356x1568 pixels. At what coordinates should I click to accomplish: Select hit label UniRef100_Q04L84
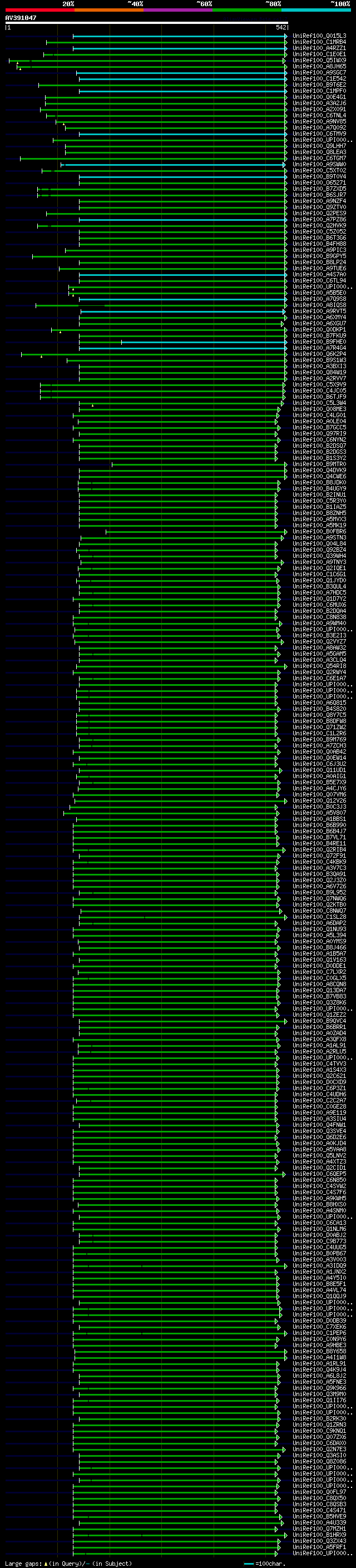click(x=319, y=543)
